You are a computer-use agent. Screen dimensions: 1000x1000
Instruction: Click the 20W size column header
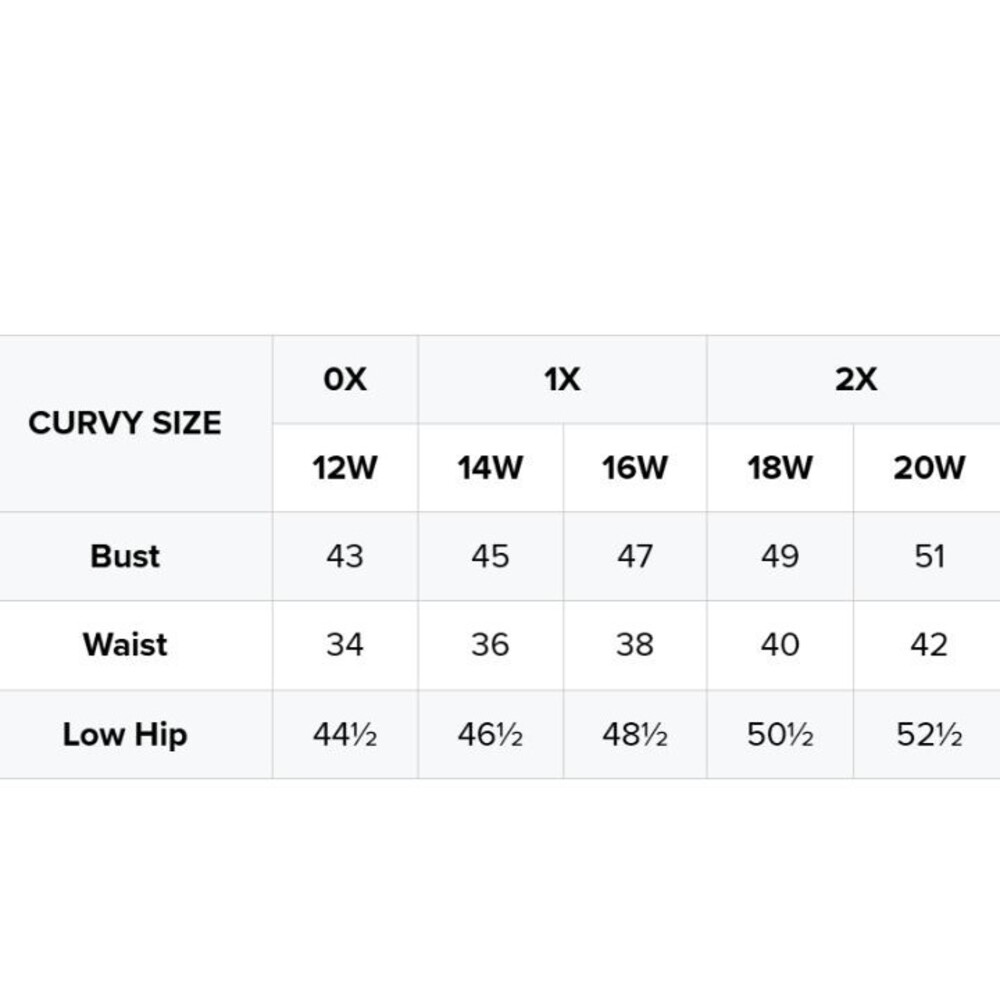click(929, 467)
